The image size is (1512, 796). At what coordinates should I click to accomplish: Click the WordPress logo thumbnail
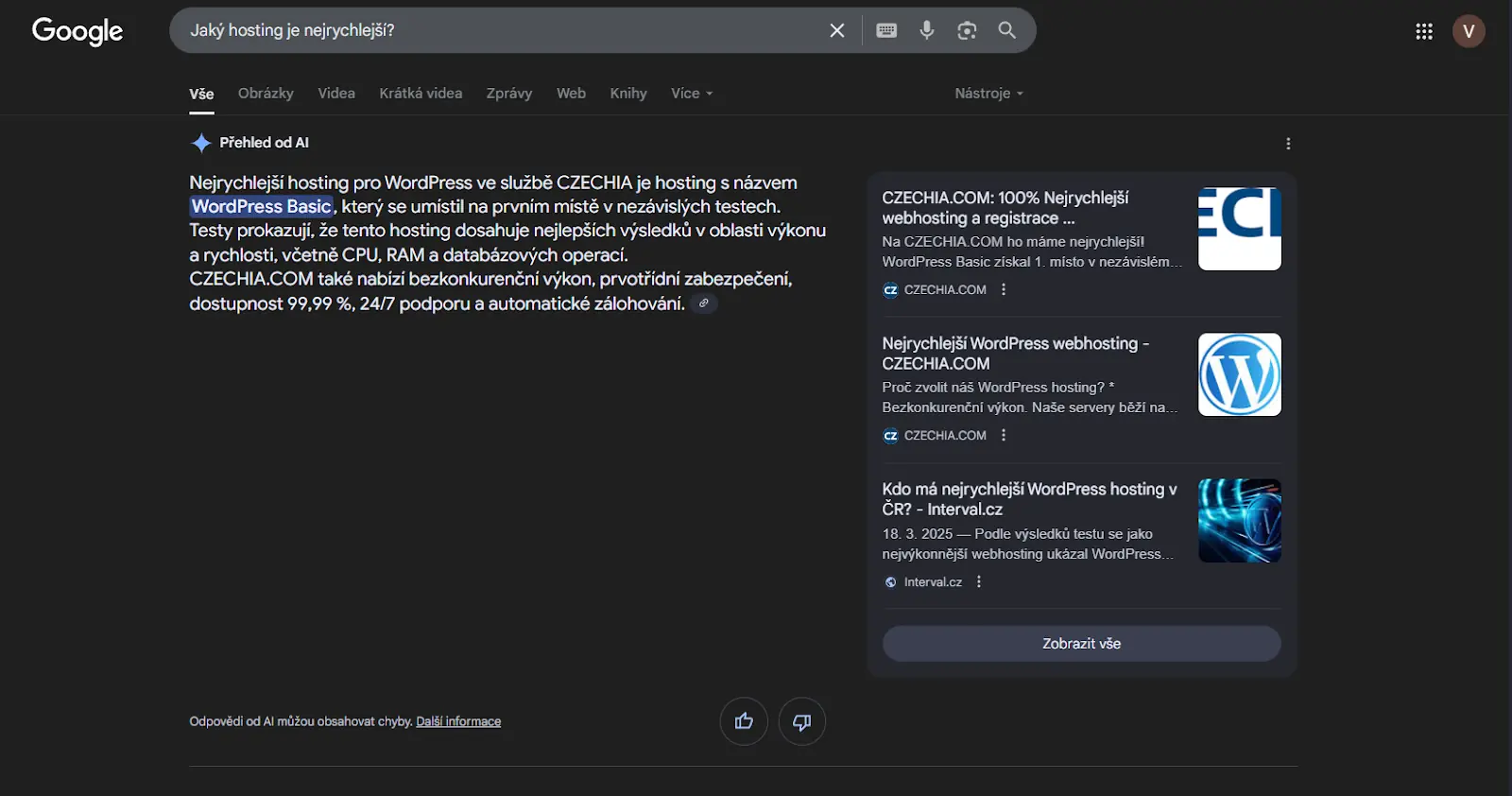click(x=1239, y=374)
